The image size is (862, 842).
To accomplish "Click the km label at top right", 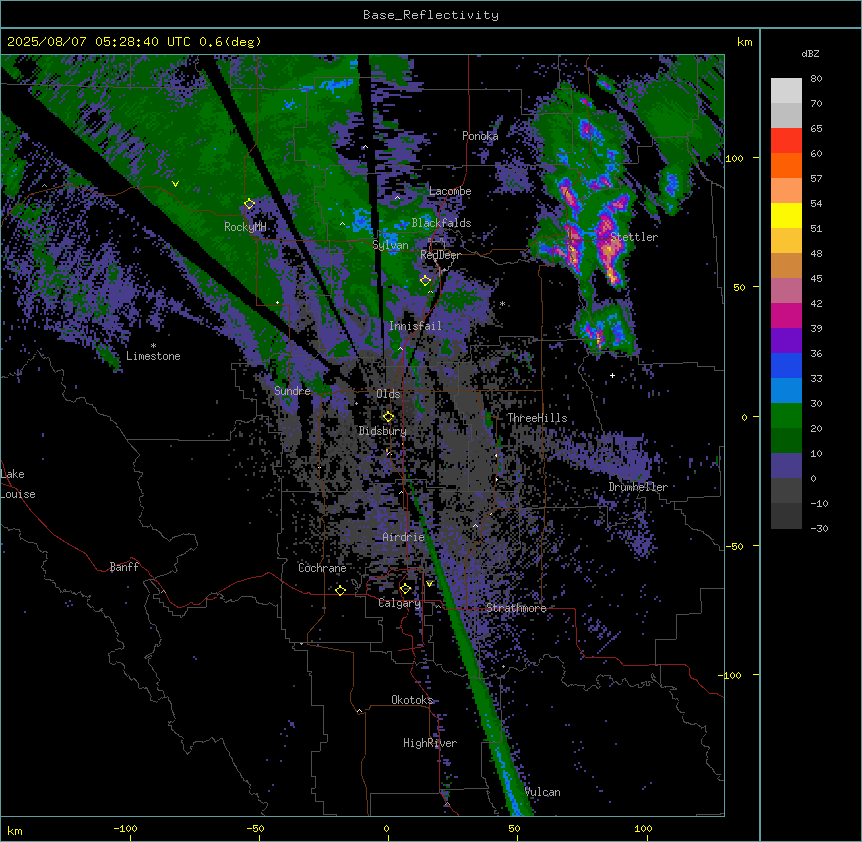I will (744, 42).
